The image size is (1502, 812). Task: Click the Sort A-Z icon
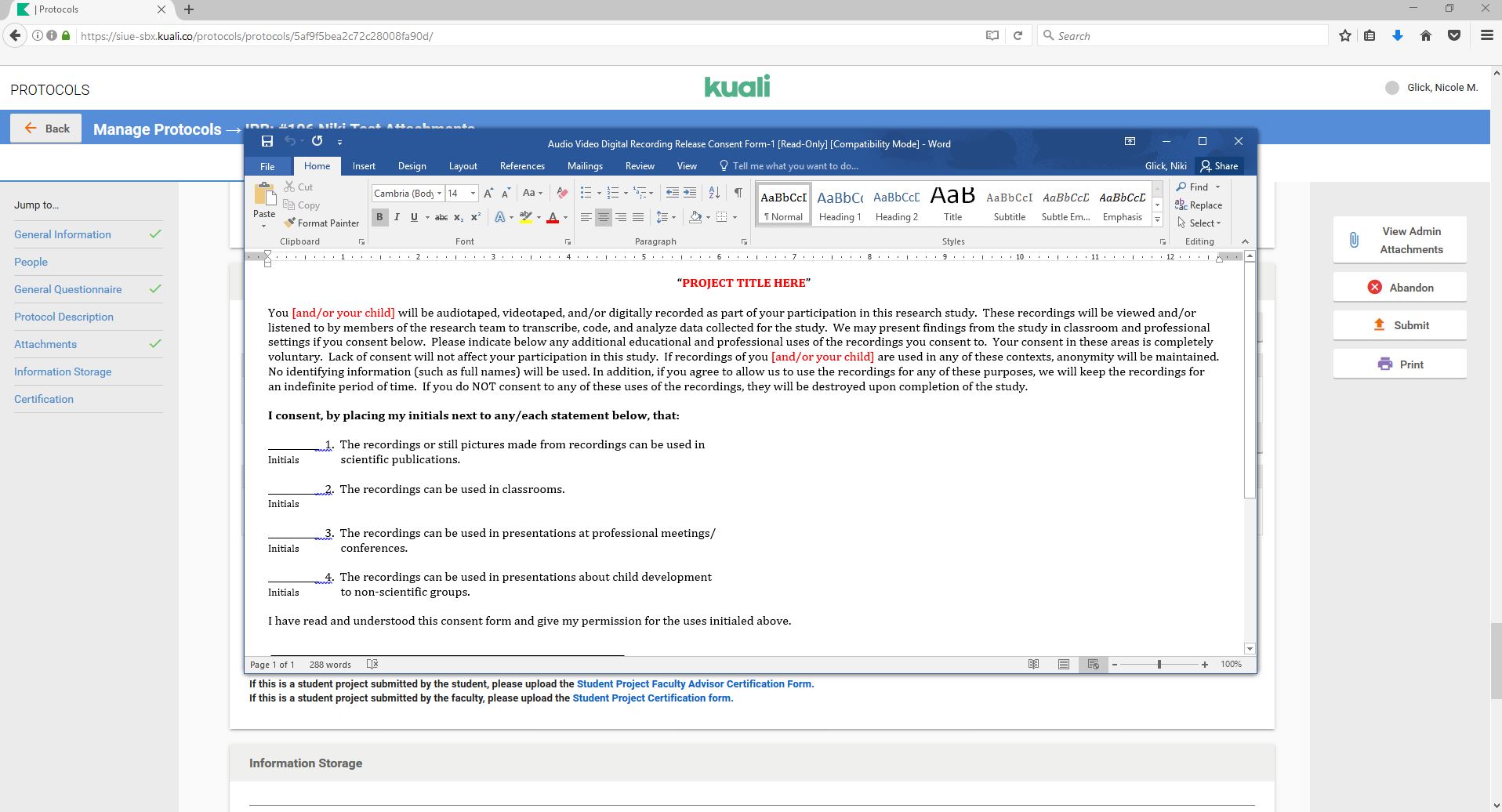(x=714, y=193)
